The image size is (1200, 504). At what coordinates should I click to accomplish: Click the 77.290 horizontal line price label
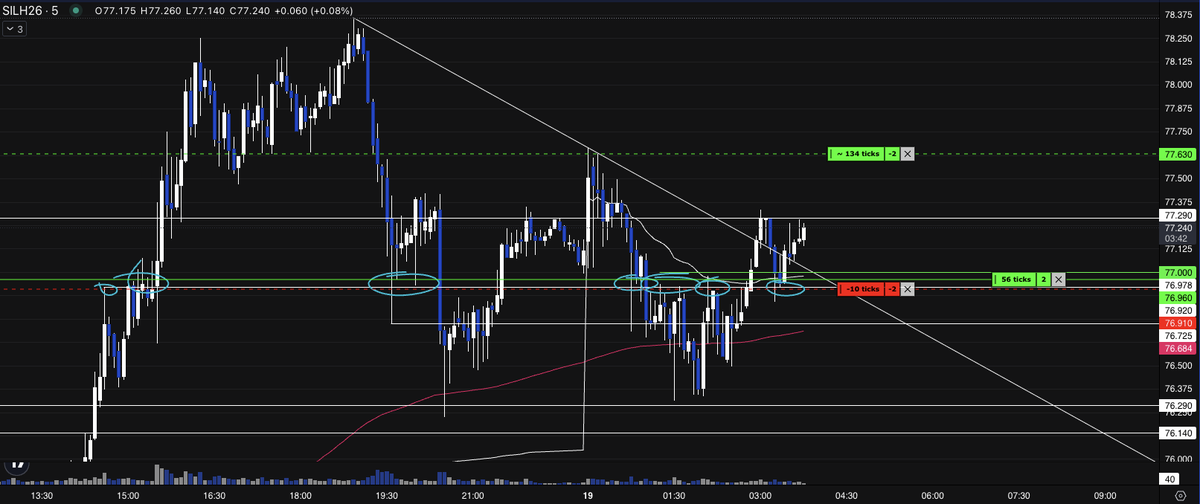click(x=1176, y=215)
